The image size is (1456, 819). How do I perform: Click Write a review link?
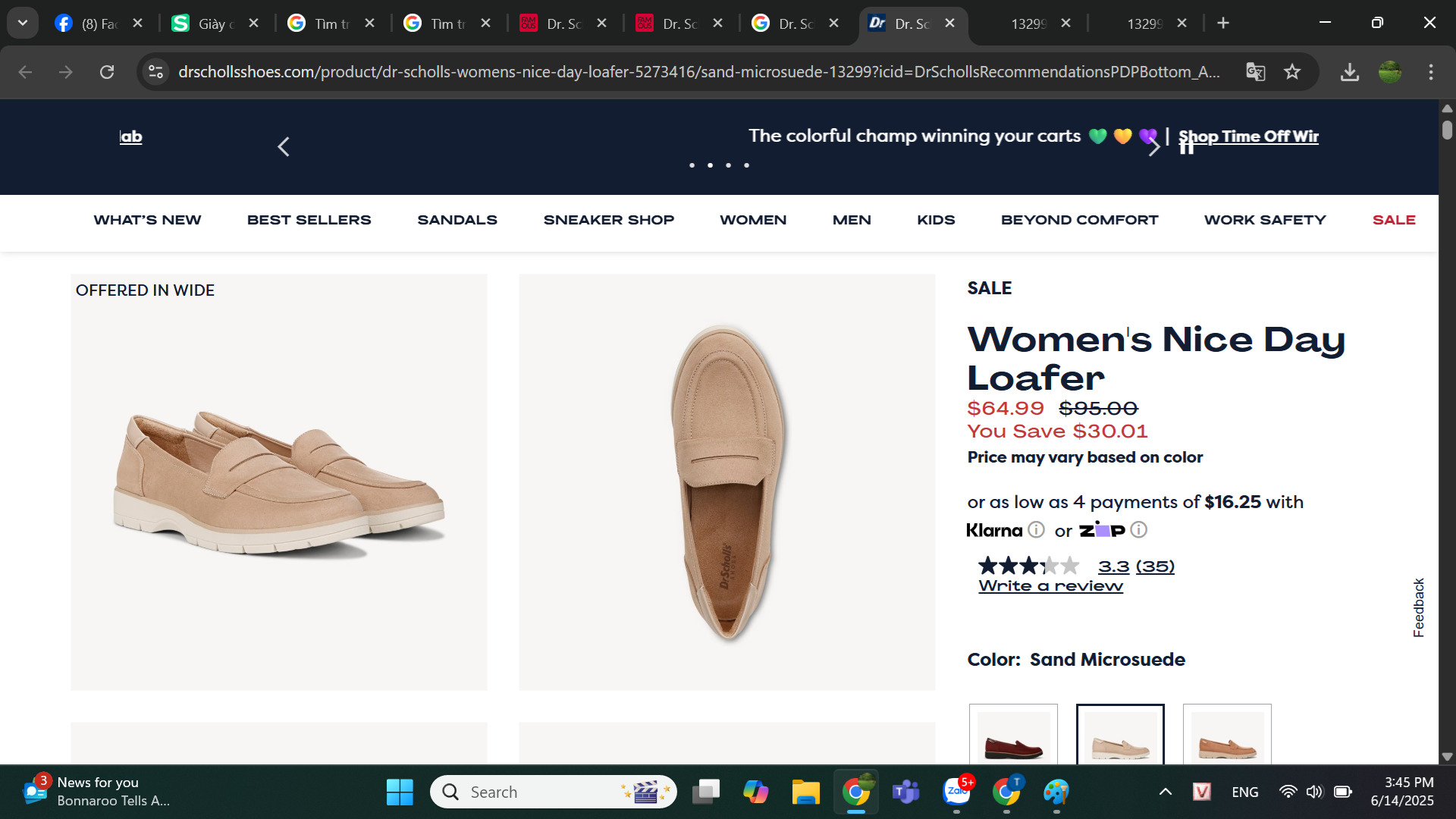coord(1050,586)
